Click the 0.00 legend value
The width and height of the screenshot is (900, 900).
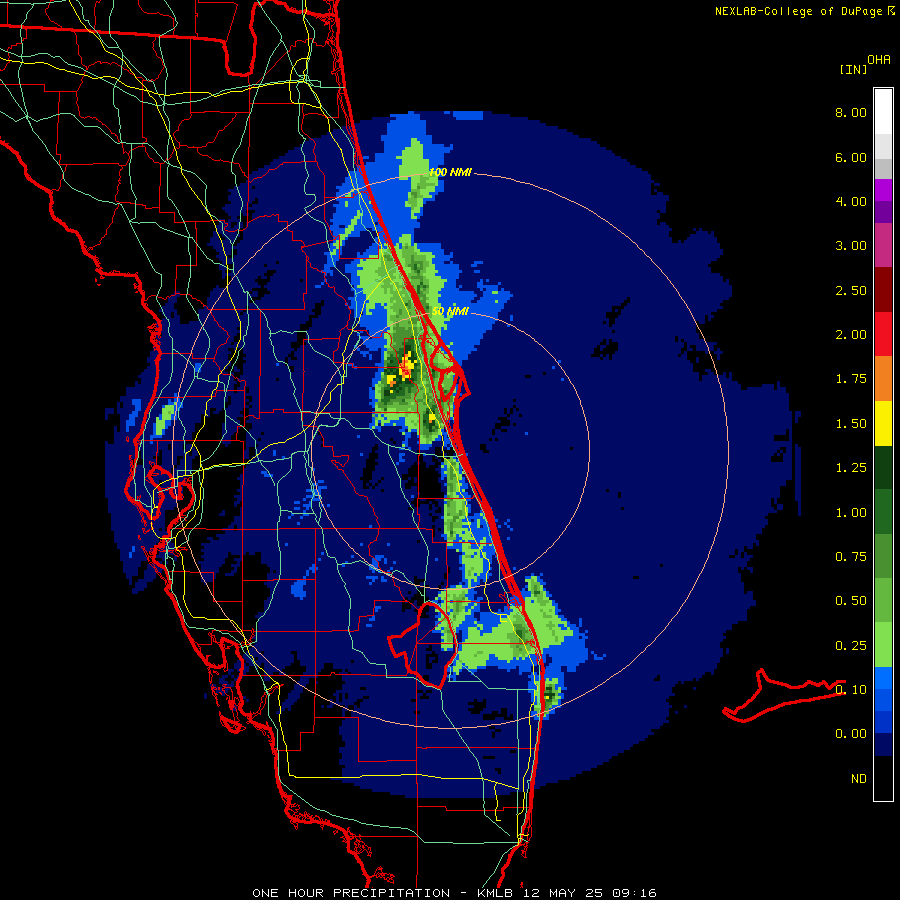[x=851, y=734]
